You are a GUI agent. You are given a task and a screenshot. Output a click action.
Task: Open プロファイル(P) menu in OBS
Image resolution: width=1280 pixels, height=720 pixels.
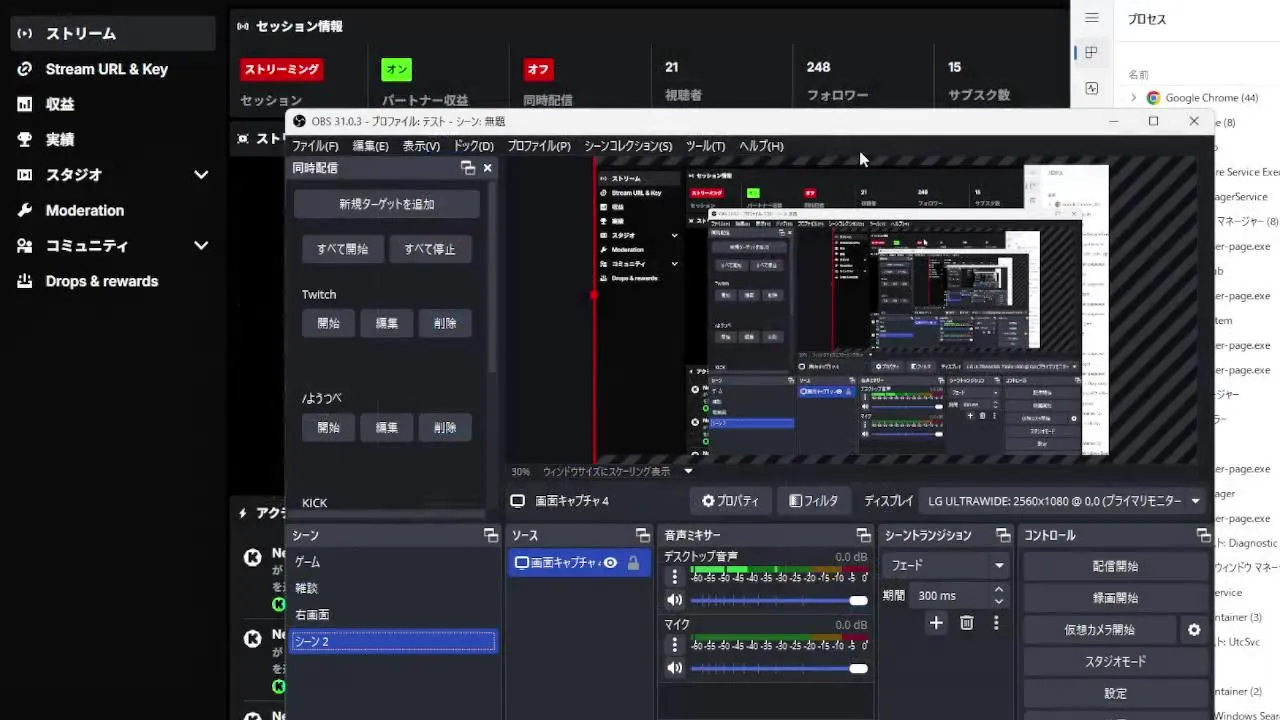pos(539,146)
